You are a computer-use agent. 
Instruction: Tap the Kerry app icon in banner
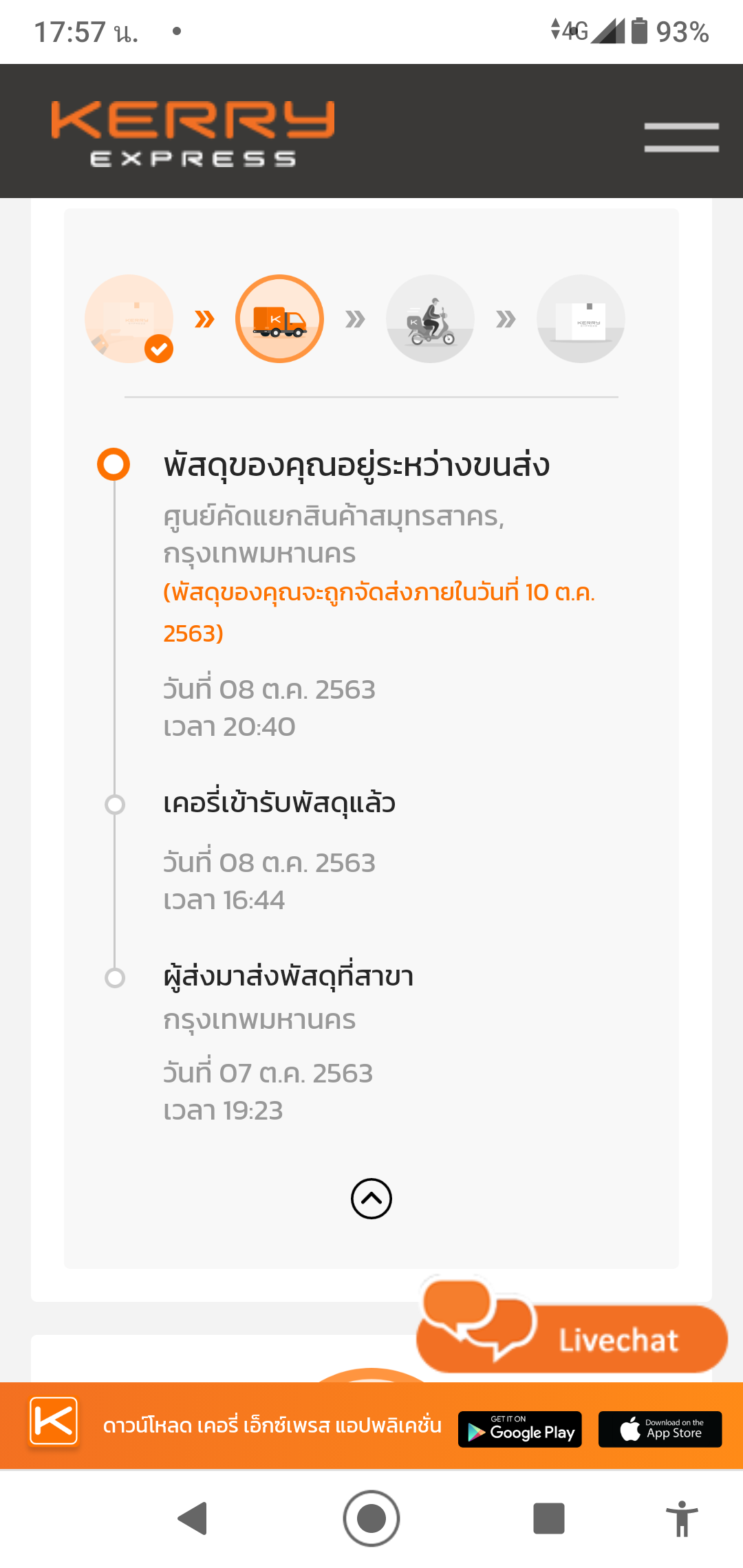pyautogui.click(x=54, y=1421)
